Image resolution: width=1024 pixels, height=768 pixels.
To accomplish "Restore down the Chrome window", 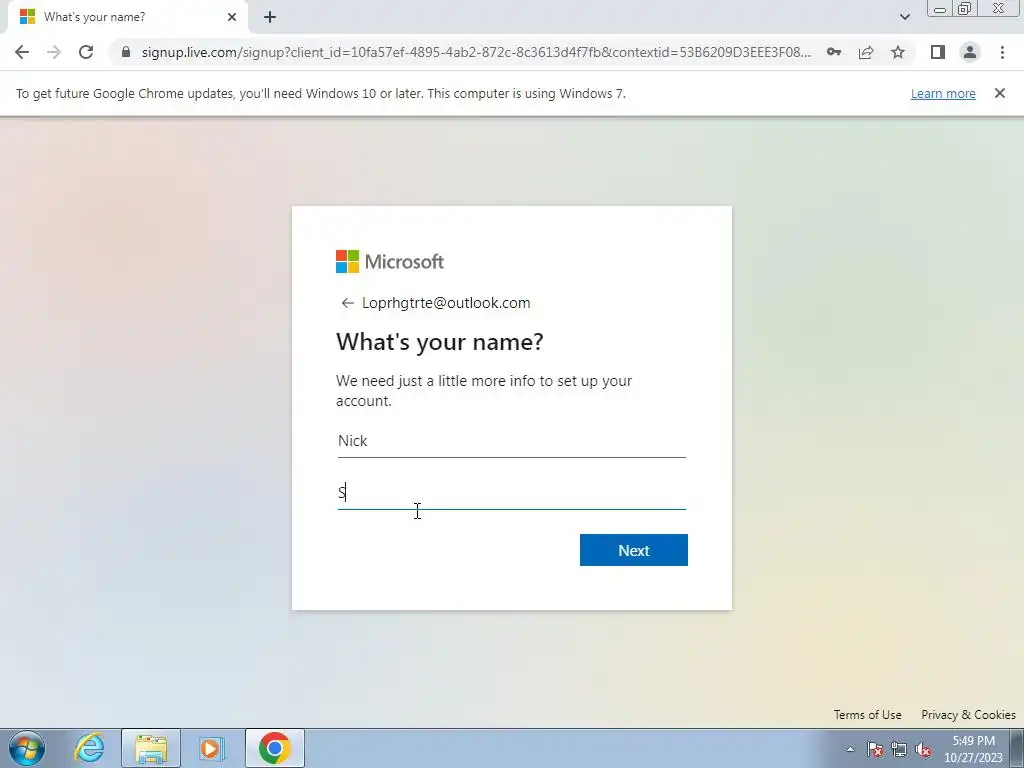I will [965, 8].
